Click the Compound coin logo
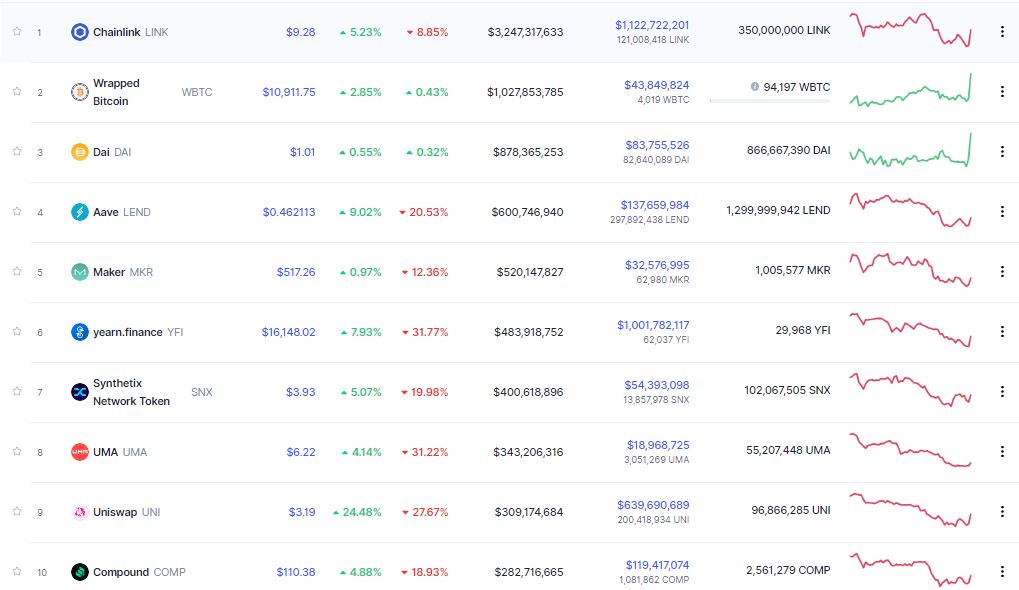Image resolution: width=1019 pixels, height=590 pixels. (79, 572)
